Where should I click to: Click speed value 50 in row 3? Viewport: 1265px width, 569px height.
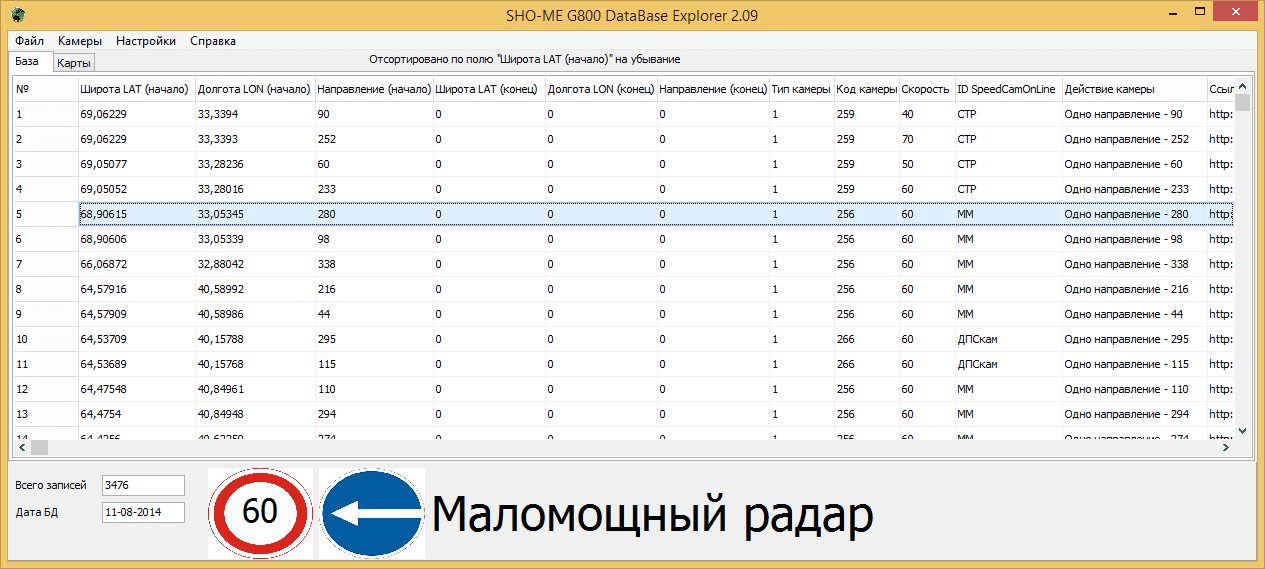(x=927, y=164)
